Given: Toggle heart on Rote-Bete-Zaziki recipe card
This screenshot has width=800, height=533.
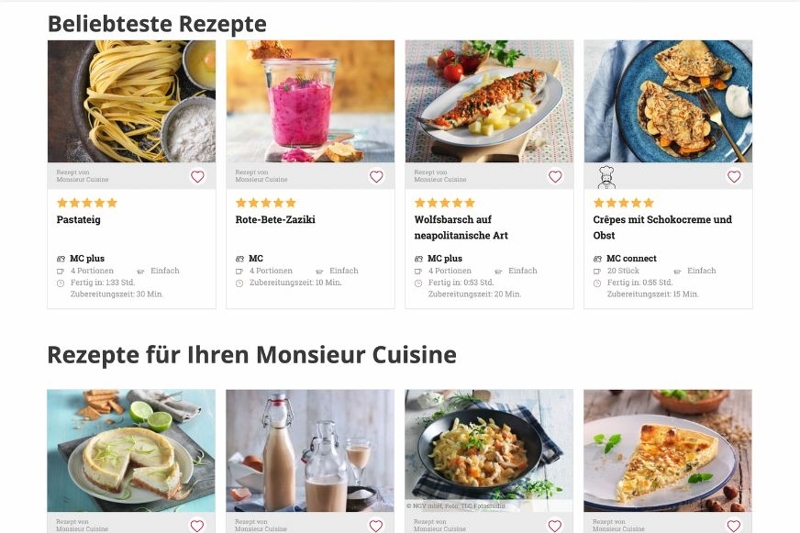Looking at the screenshot, I should [377, 176].
